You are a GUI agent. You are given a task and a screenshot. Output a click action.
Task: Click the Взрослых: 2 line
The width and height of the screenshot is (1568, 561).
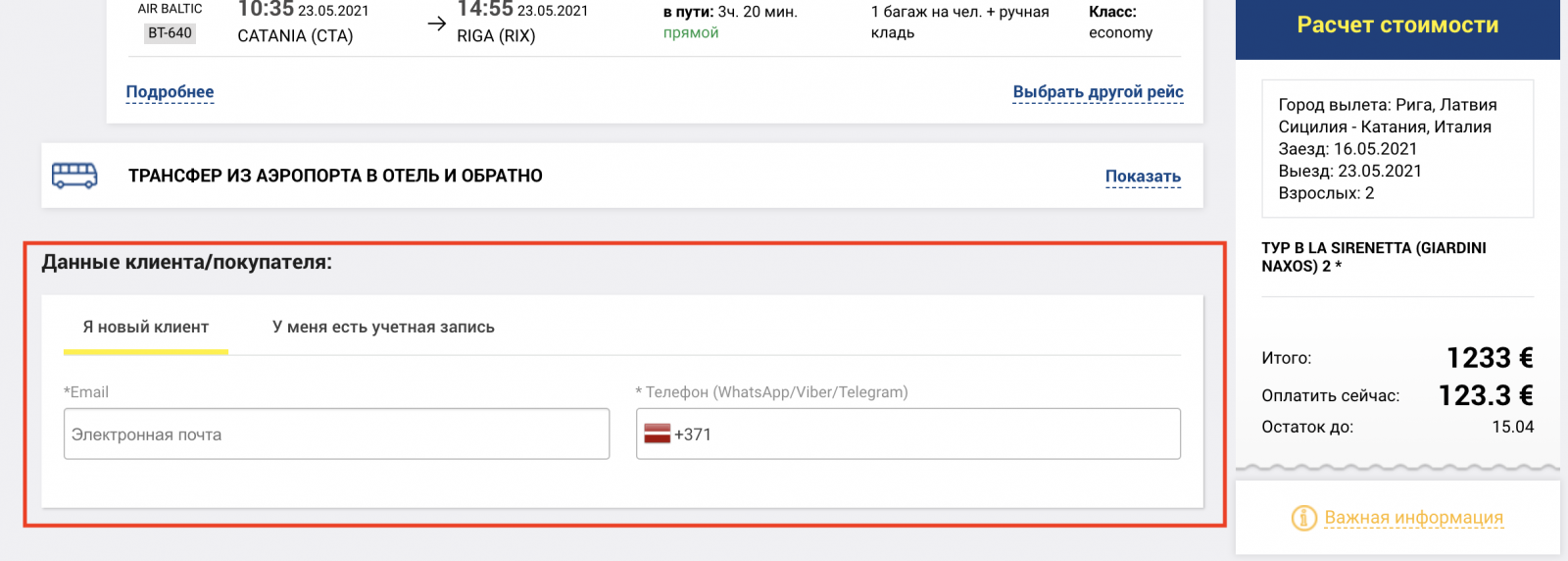[x=1326, y=193]
